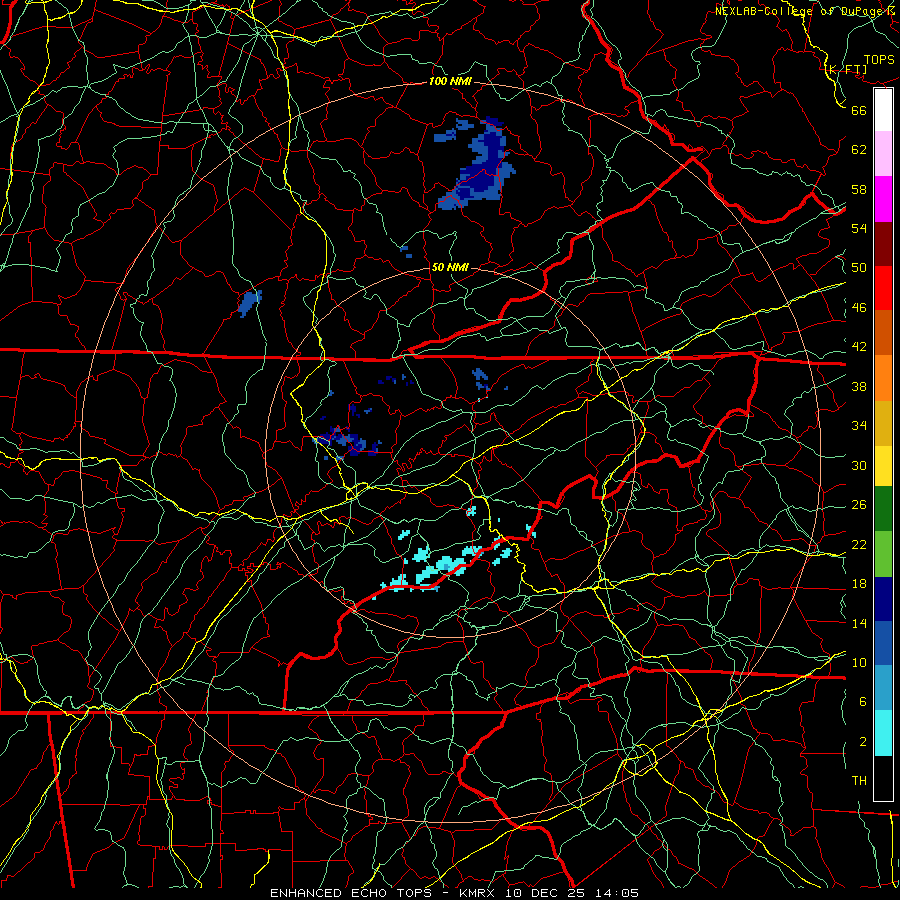Click the black TH legend swatch
The width and height of the screenshot is (900, 900).
[883, 778]
